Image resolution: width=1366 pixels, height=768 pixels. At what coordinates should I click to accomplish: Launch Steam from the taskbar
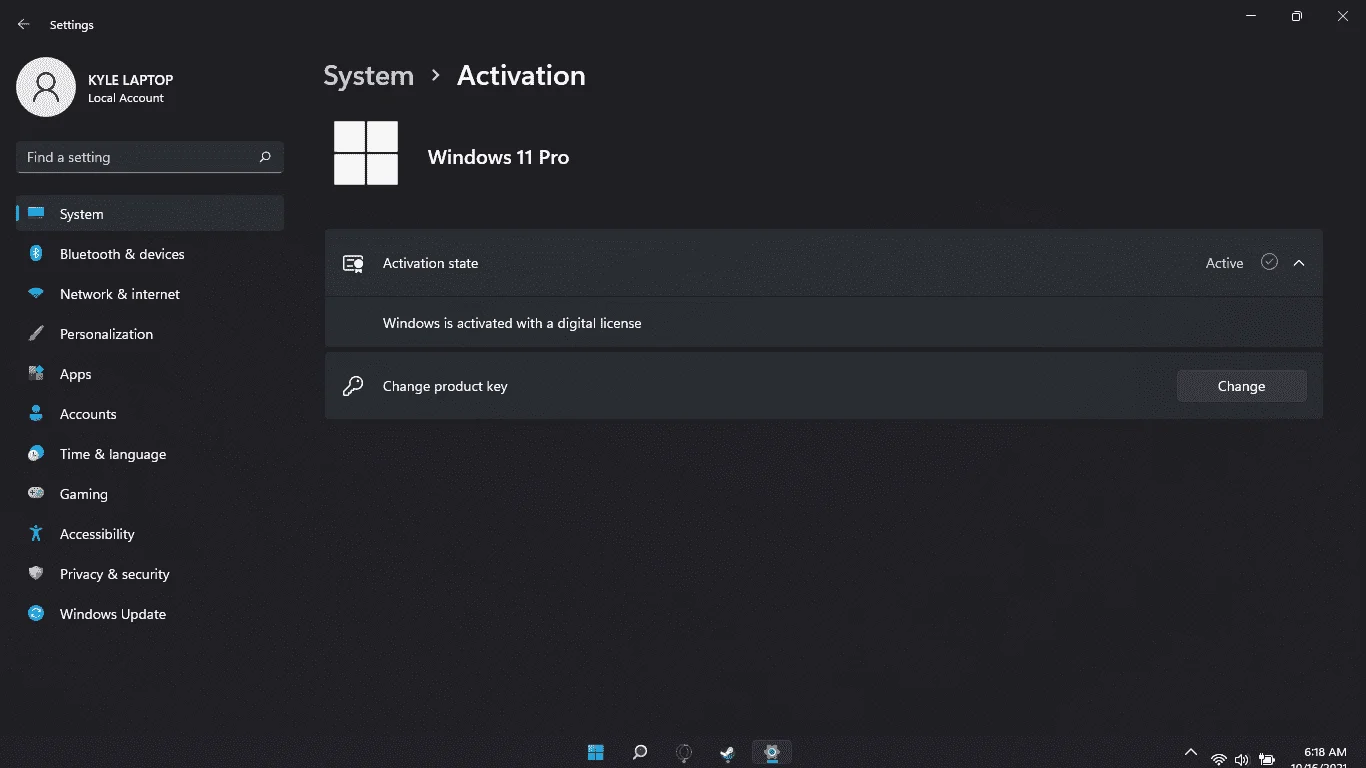click(x=728, y=752)
